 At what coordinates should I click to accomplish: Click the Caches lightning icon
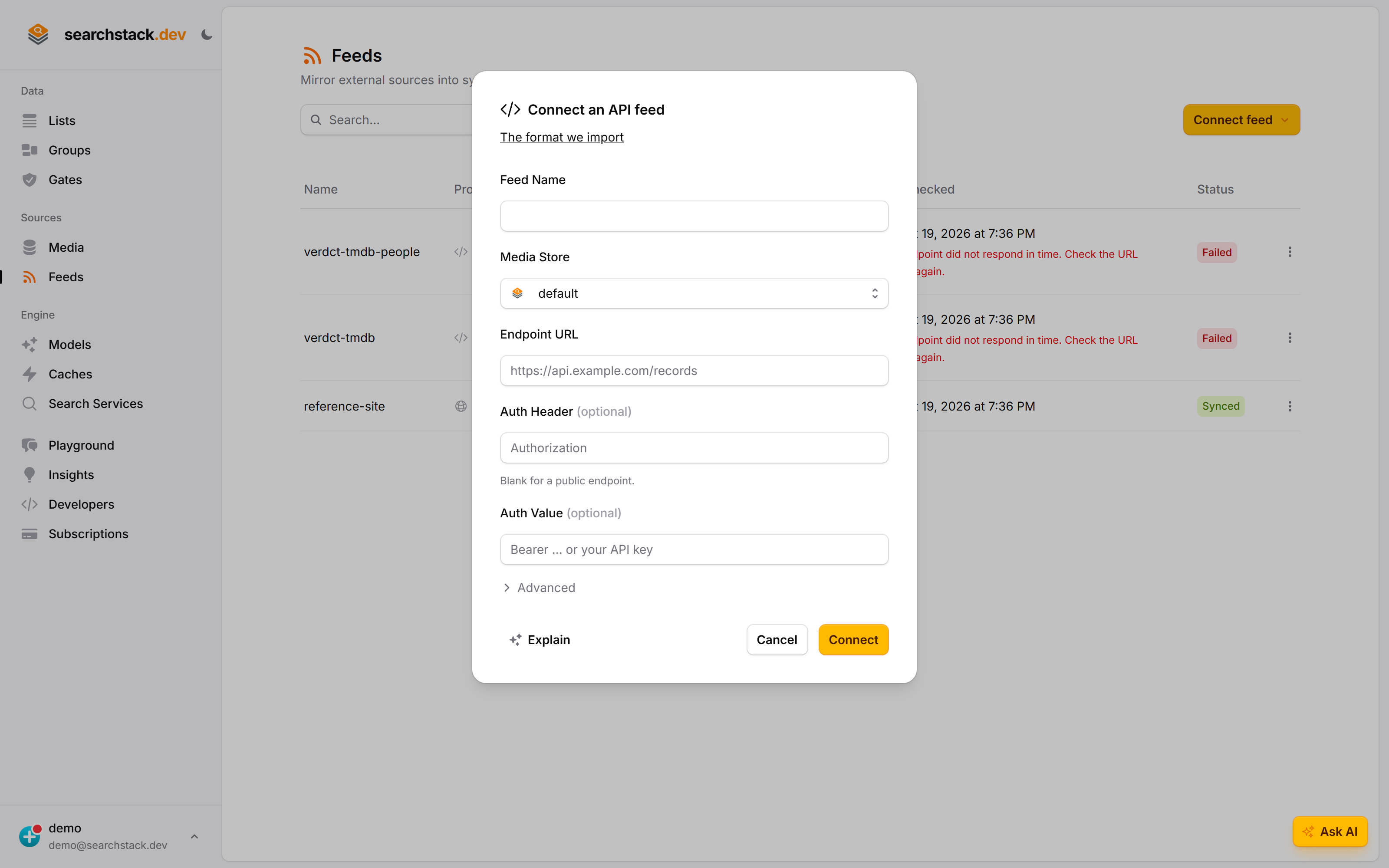[x=29, y=374]
